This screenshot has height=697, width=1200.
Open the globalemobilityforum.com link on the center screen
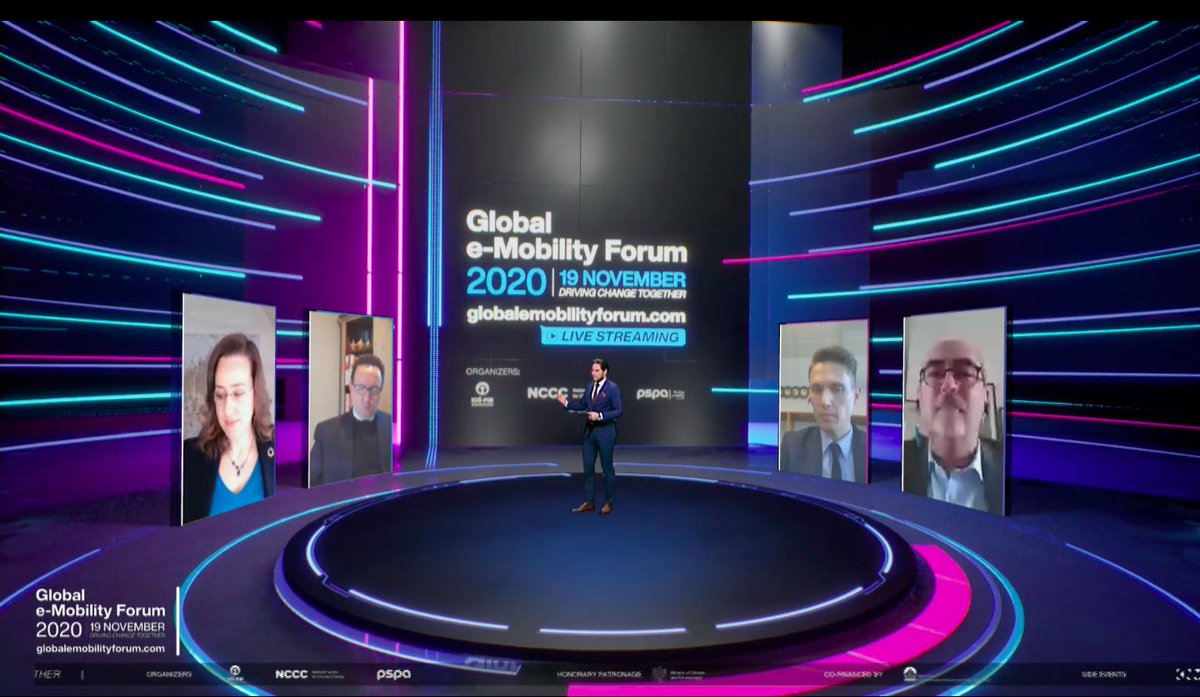(x=576, y=314)
